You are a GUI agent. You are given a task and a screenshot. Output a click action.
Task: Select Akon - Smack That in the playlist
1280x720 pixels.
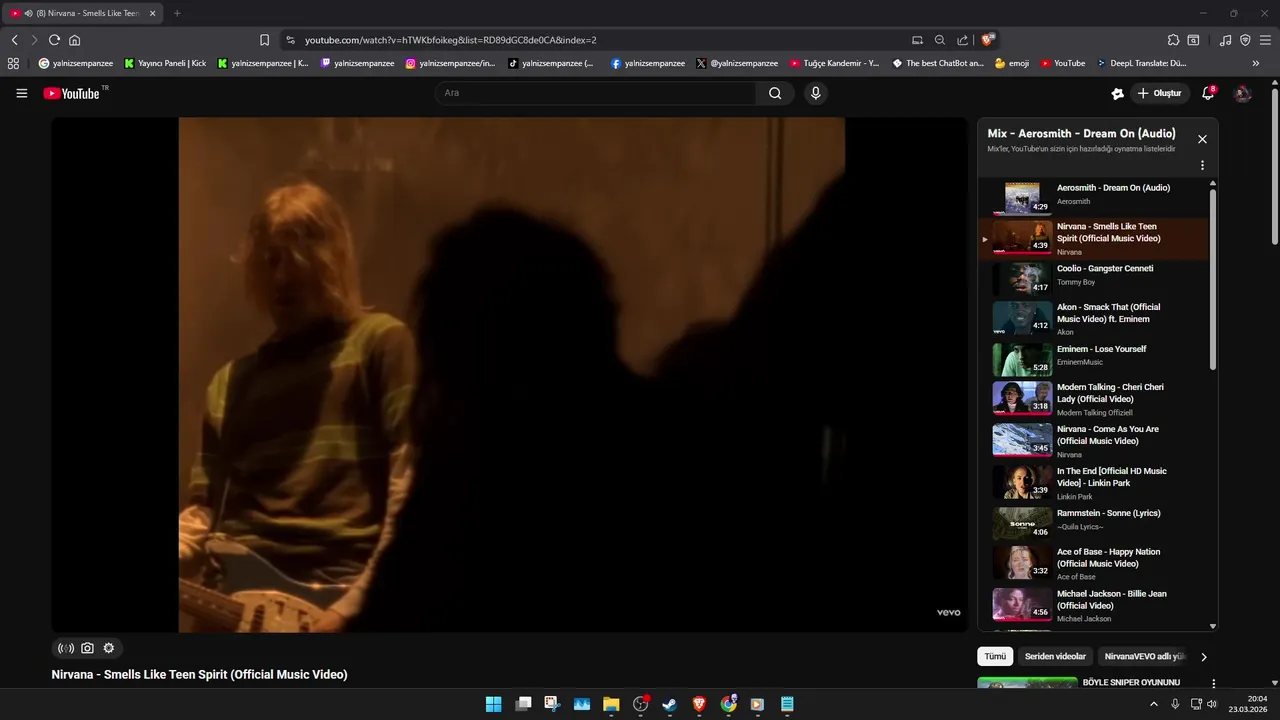(1093, 319)
